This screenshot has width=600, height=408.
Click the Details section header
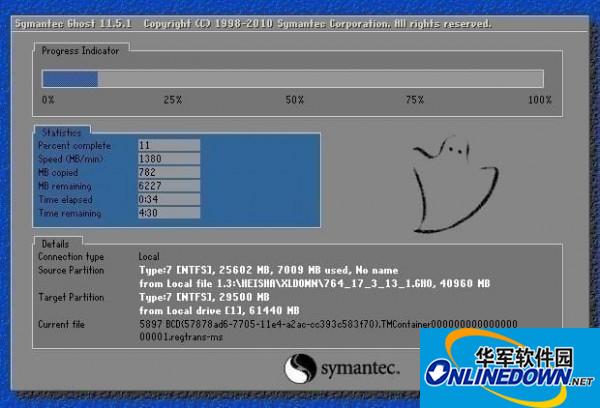tap(55, 243)
